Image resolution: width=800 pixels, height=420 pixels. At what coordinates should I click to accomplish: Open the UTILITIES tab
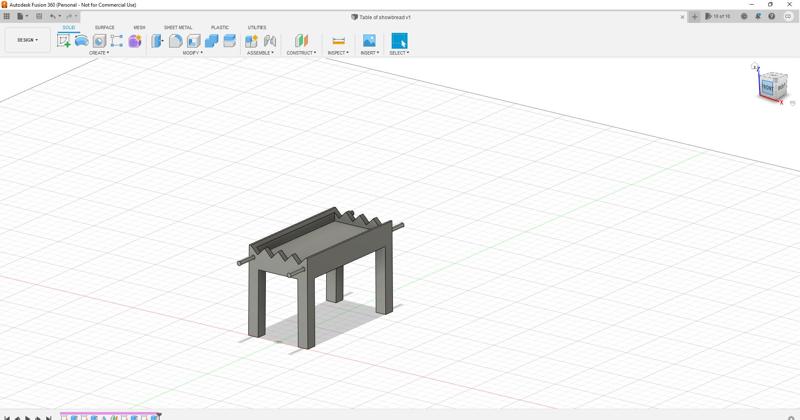tap(257, 28)
